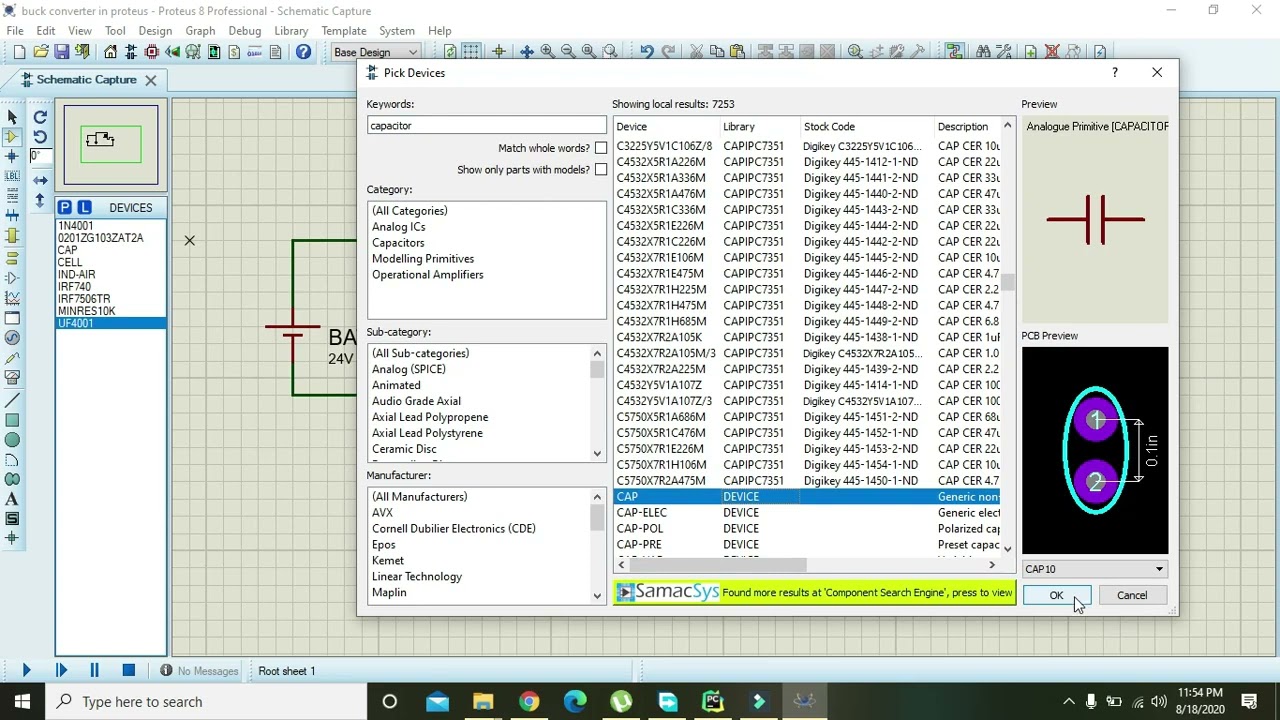The image size is (1280, 720).
Task: Click results list scroll down arrow
Action: tap(1007, 548)
